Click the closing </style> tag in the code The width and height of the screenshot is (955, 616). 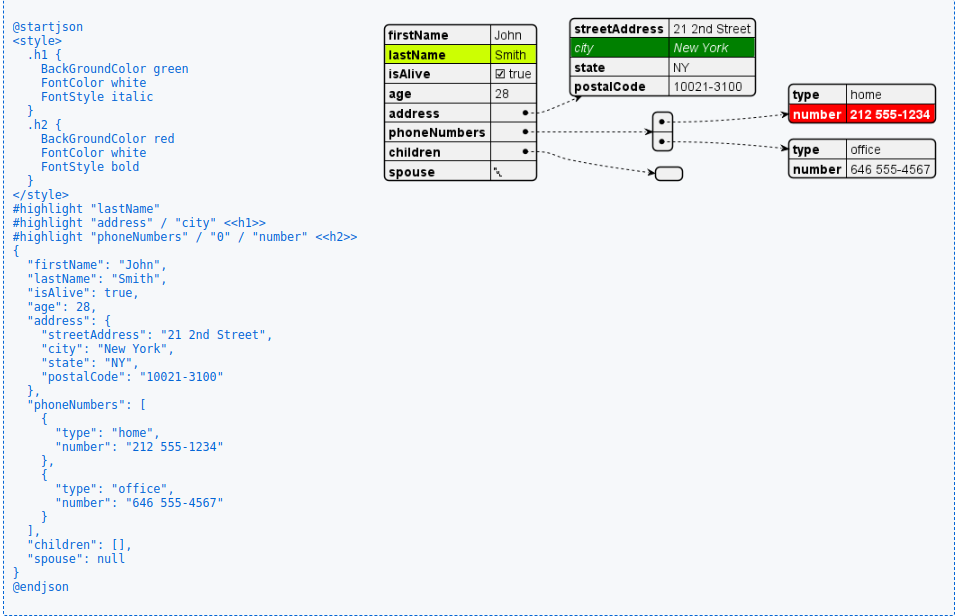40,195
